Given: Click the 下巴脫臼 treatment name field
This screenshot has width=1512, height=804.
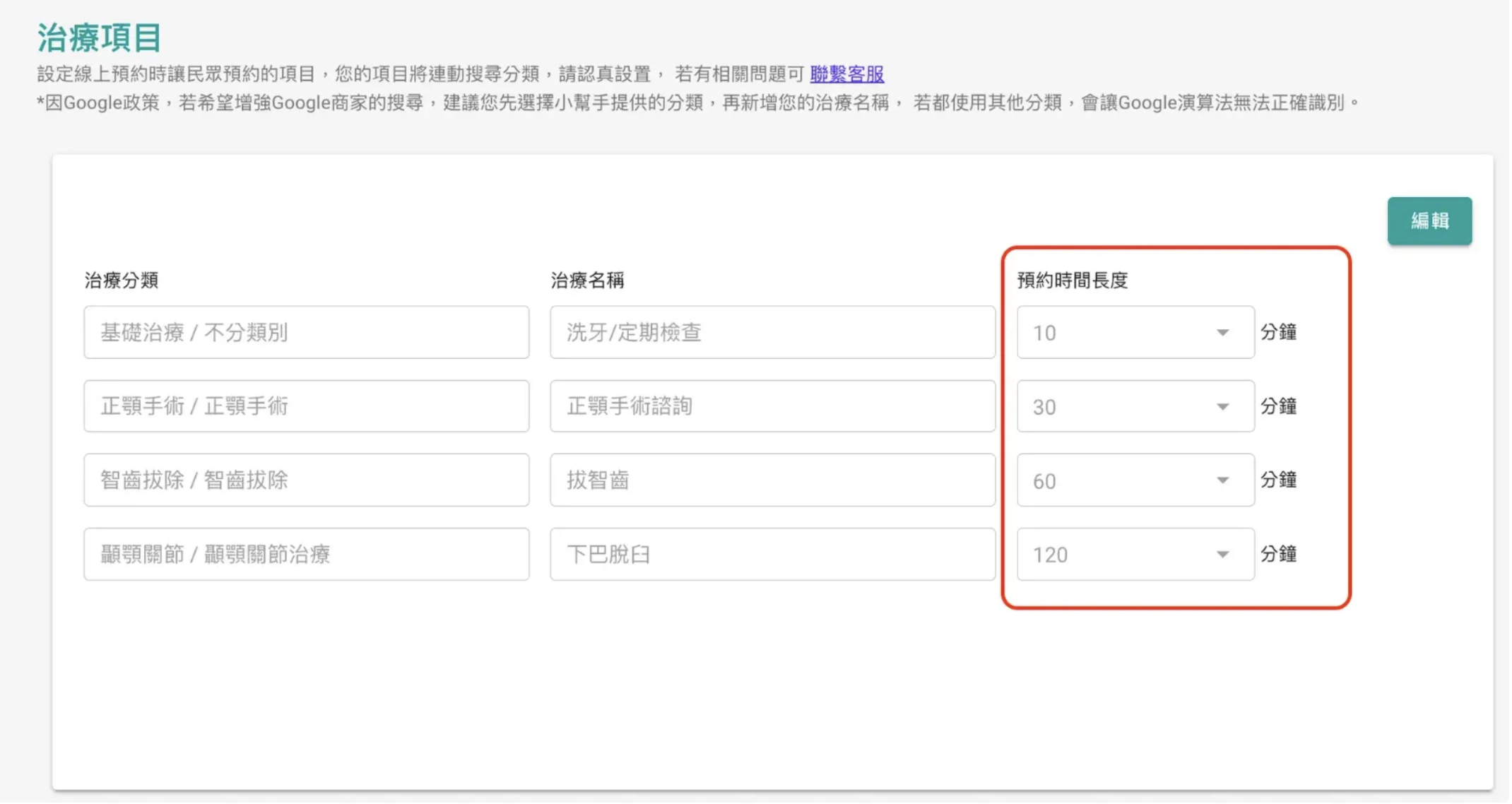Looking at the screenshot, I should pyautogui.click(x=772, y=555).
